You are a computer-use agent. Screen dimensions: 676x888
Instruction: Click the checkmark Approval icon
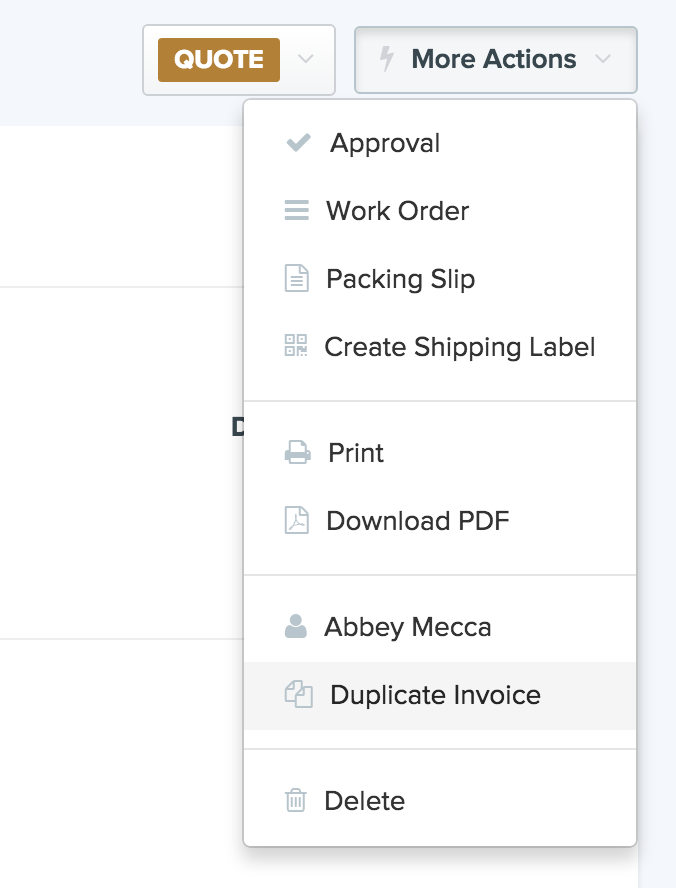(297, 142)
